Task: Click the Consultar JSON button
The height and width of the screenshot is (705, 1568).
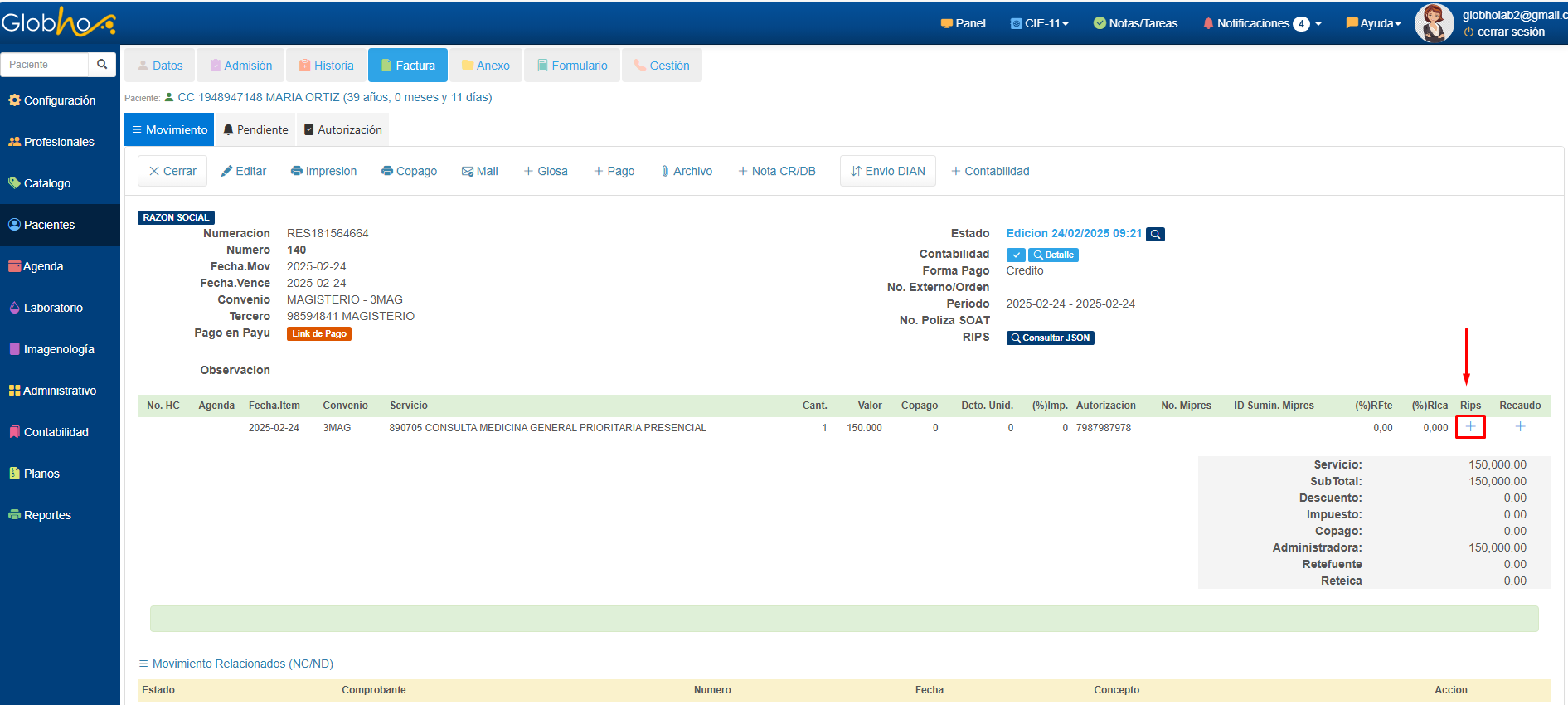Action: click(1050, 338)
